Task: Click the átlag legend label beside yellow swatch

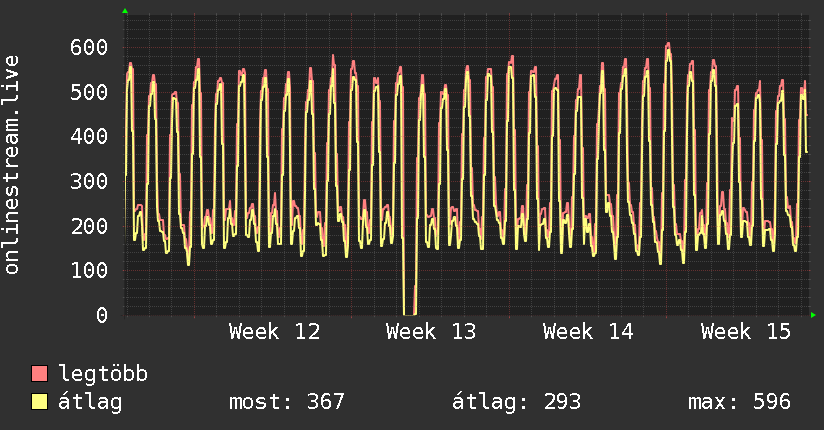Action: click(90, 402)
